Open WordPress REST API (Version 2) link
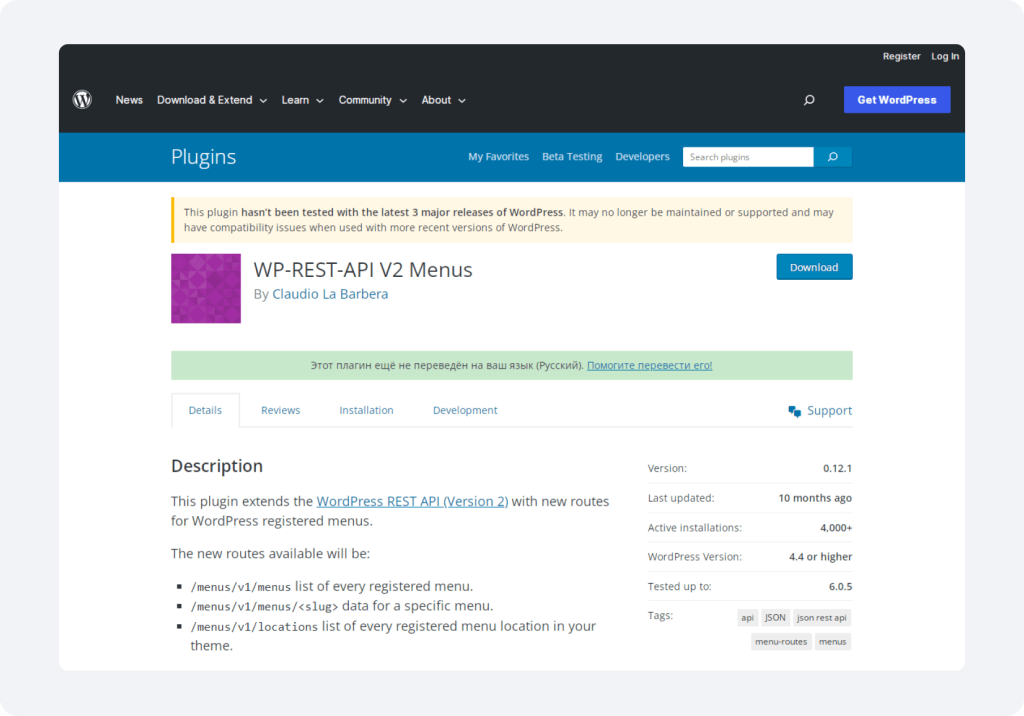 click(412, 501)
